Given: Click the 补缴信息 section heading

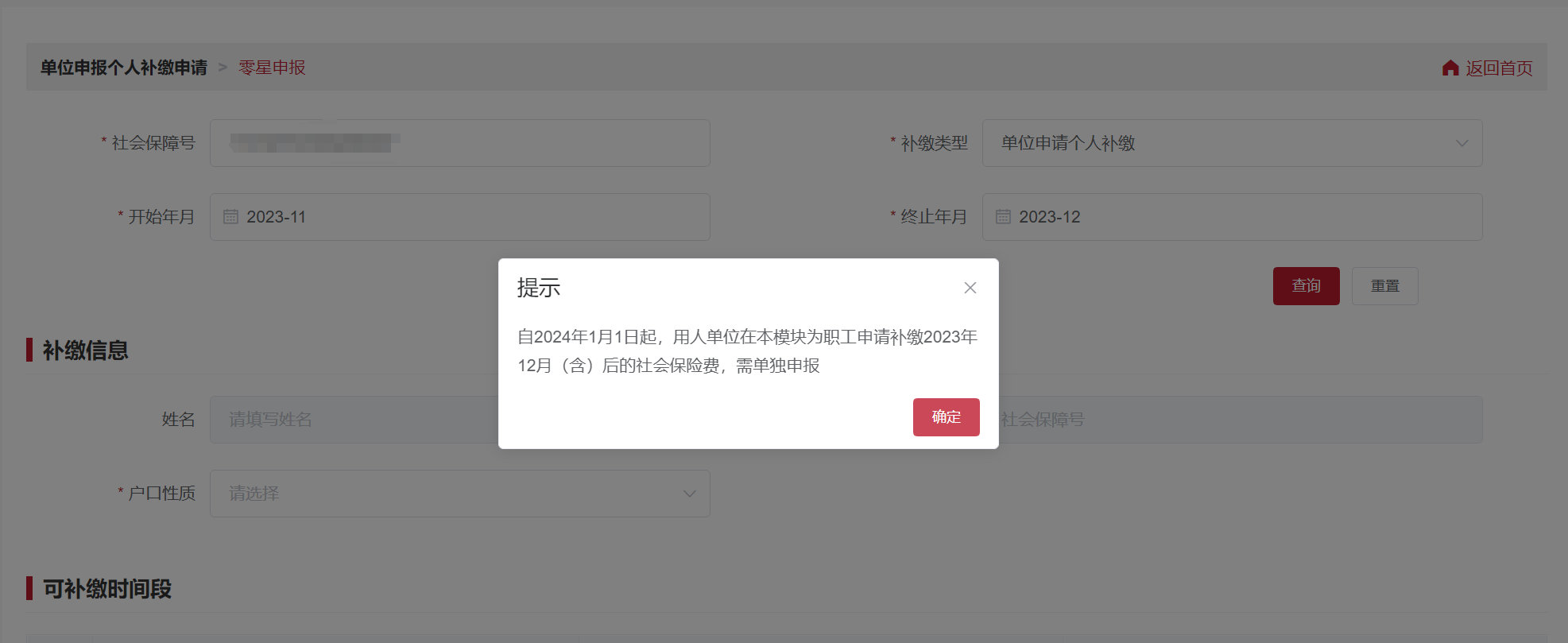Looking at the screenshot, I should coord(85,351).
